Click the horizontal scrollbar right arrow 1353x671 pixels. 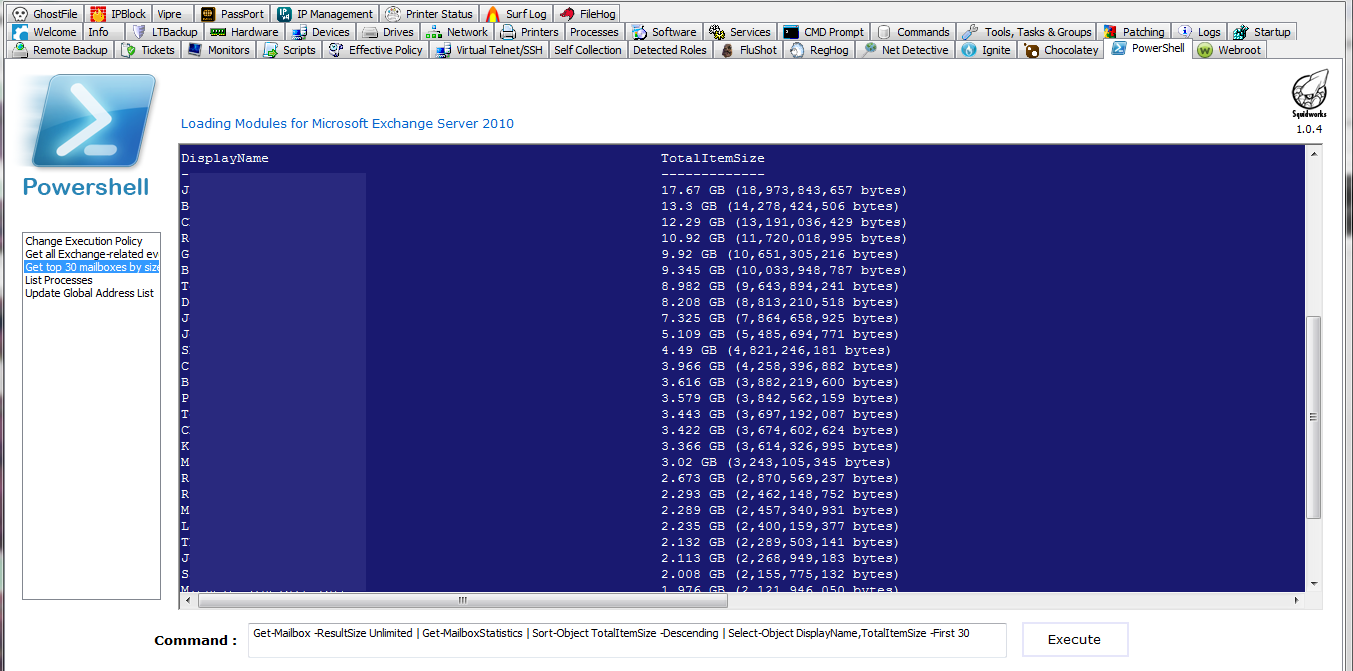1297,600
